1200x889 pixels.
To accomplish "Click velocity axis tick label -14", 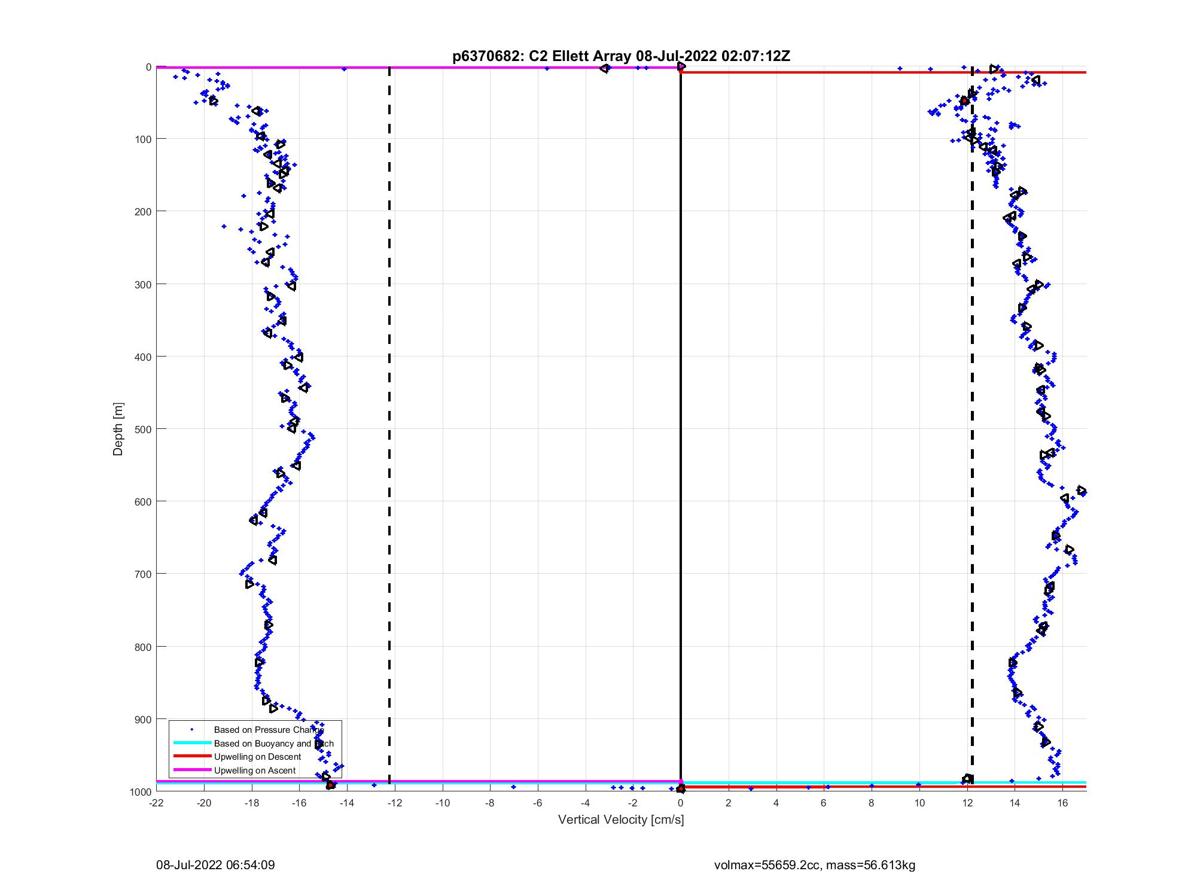I will [x=347, y=802].
